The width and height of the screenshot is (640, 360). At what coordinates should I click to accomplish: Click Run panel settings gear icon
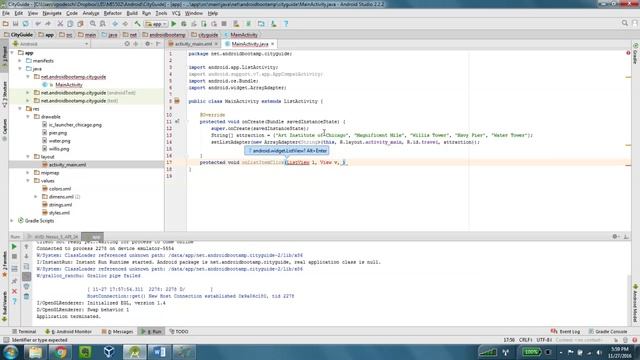coord(616,236)
